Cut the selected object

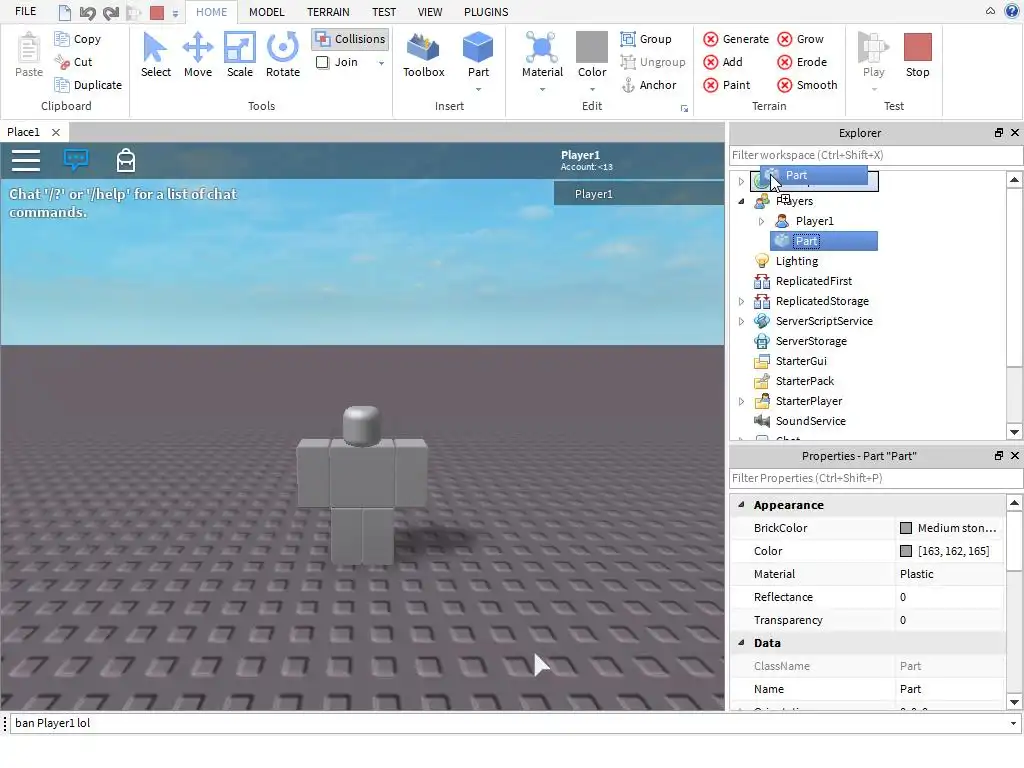click(74, 62)
